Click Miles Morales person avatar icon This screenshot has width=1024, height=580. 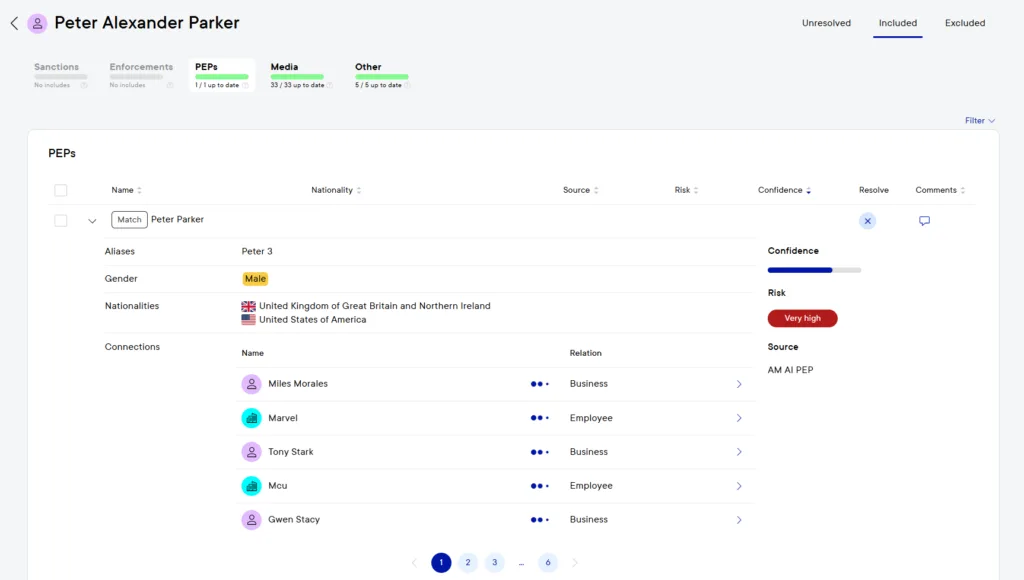(x=251, y=384)
